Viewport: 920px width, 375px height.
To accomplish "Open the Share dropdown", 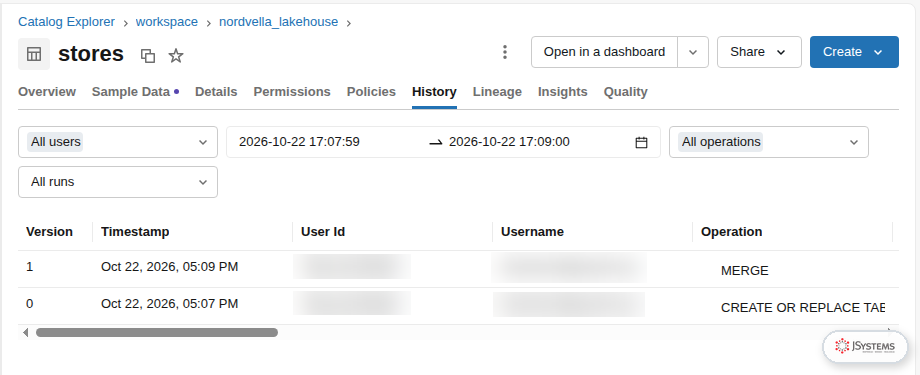I will coord(759,52).
